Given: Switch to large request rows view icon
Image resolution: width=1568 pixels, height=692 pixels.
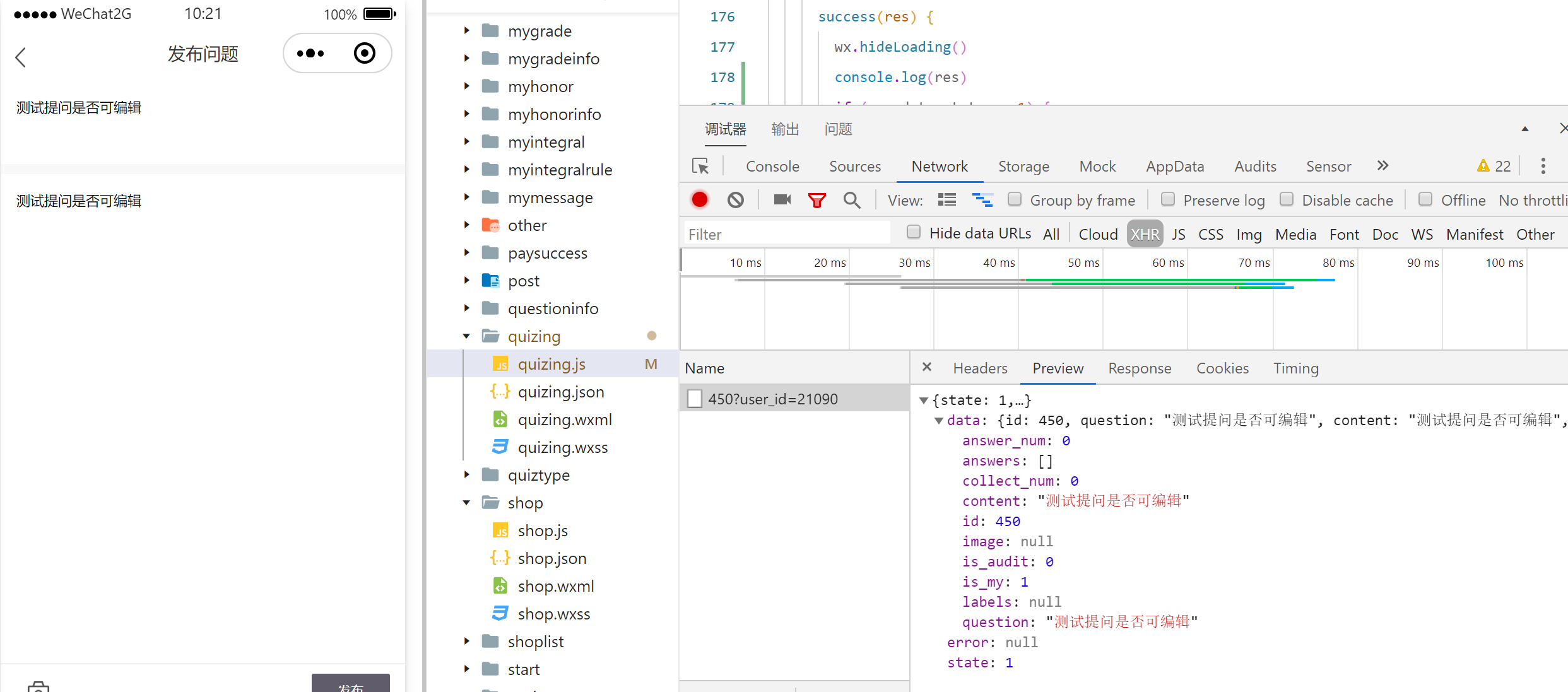Looking at the screenshot, I should tap(946, 200).
